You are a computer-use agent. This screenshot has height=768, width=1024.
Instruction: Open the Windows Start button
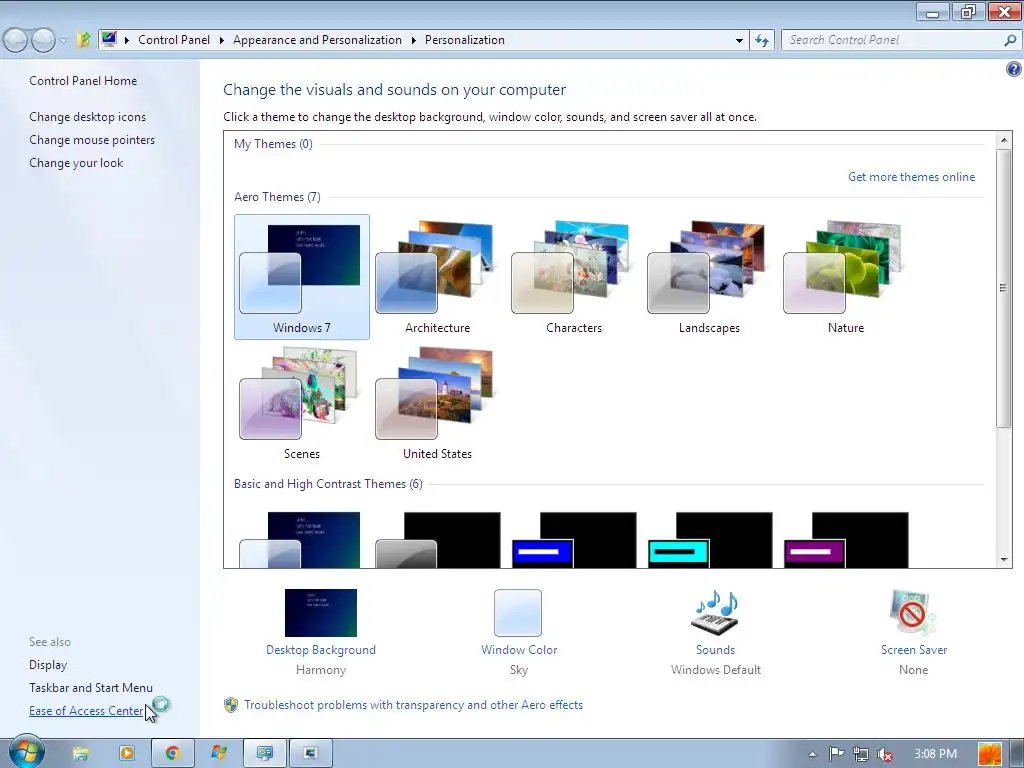[x=26, y=752]
